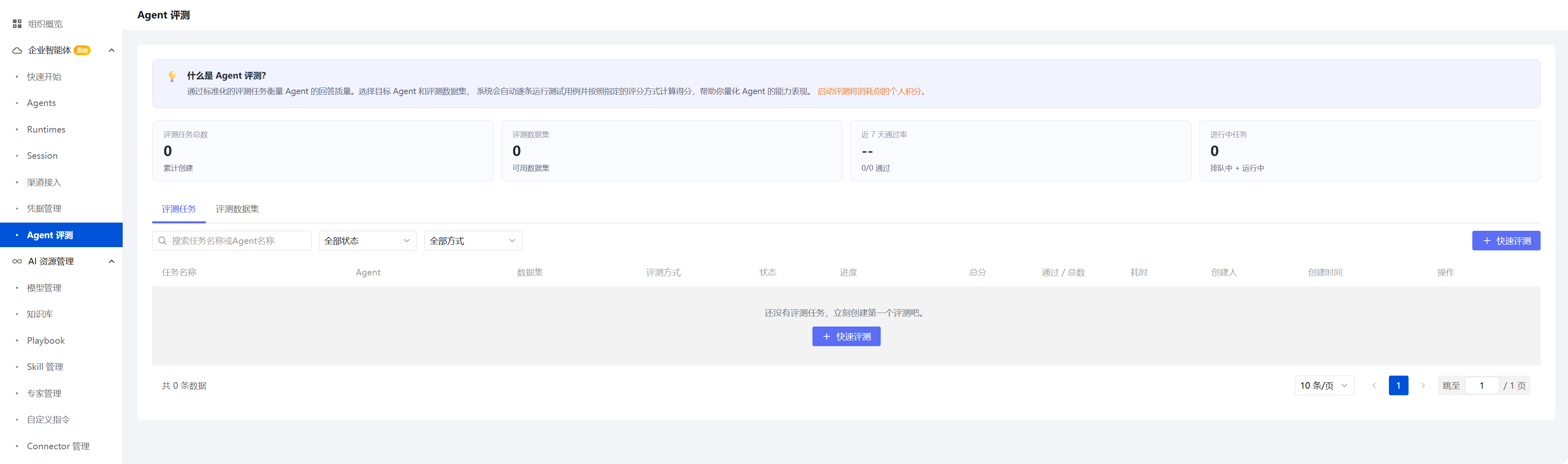Click the search magnifier icon in the task search box

point(162,241)
